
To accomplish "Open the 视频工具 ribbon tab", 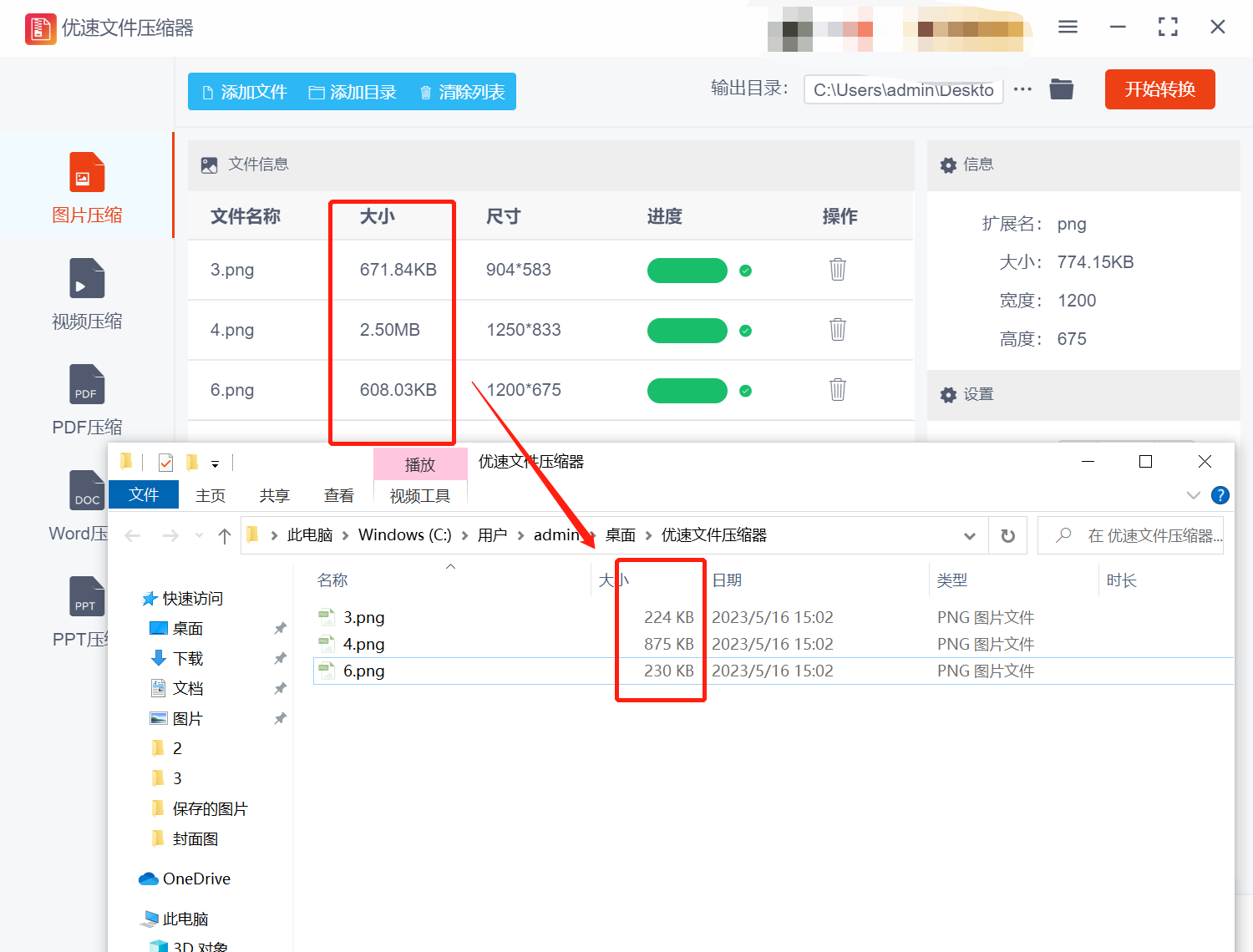I will click(x=420, y=496).
